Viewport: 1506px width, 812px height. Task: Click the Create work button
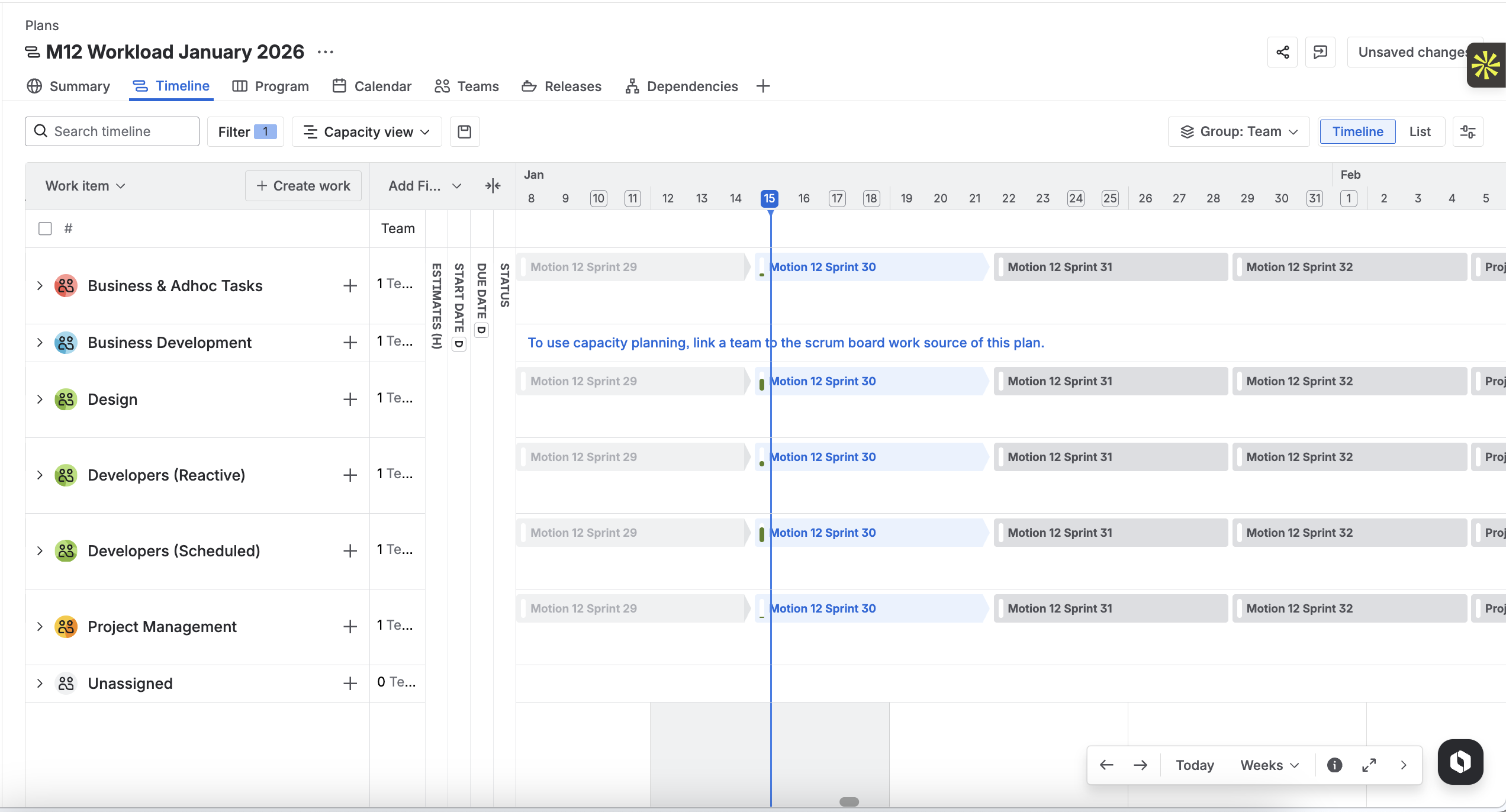(303, 186)
